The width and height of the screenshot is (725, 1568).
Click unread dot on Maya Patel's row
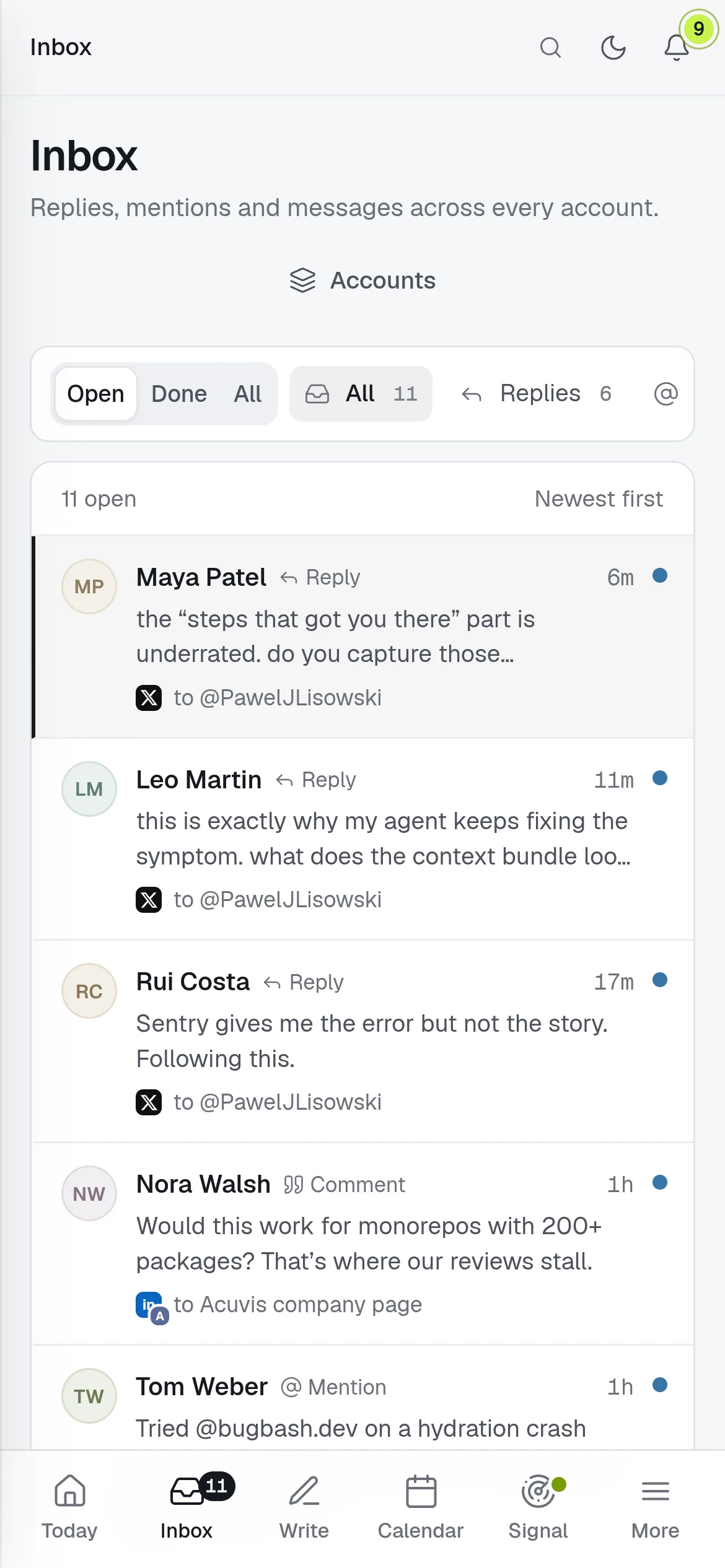660,576
